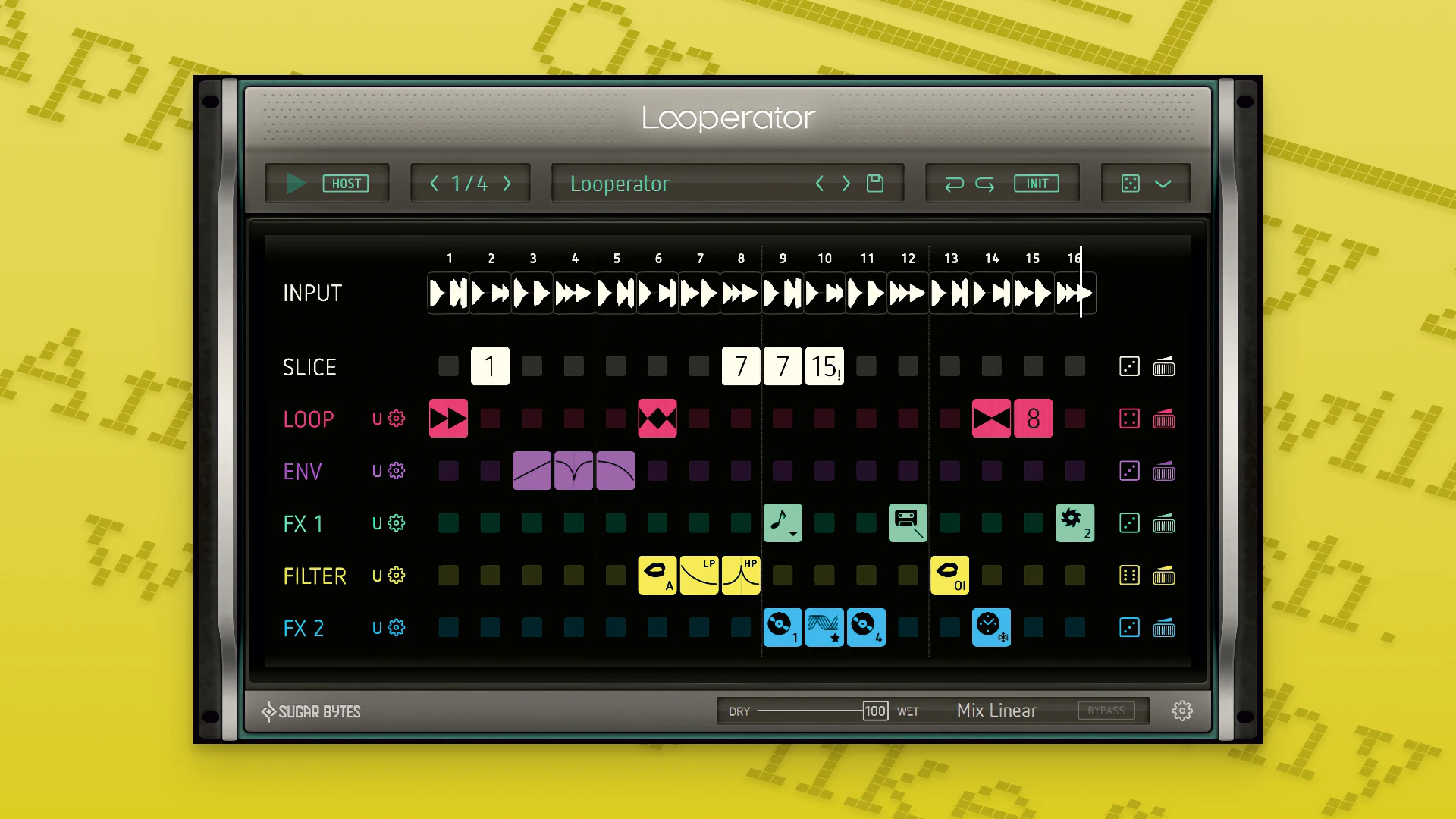Toggle HOST sync mode
1456x819 pixels.
[x=347, y=183]
